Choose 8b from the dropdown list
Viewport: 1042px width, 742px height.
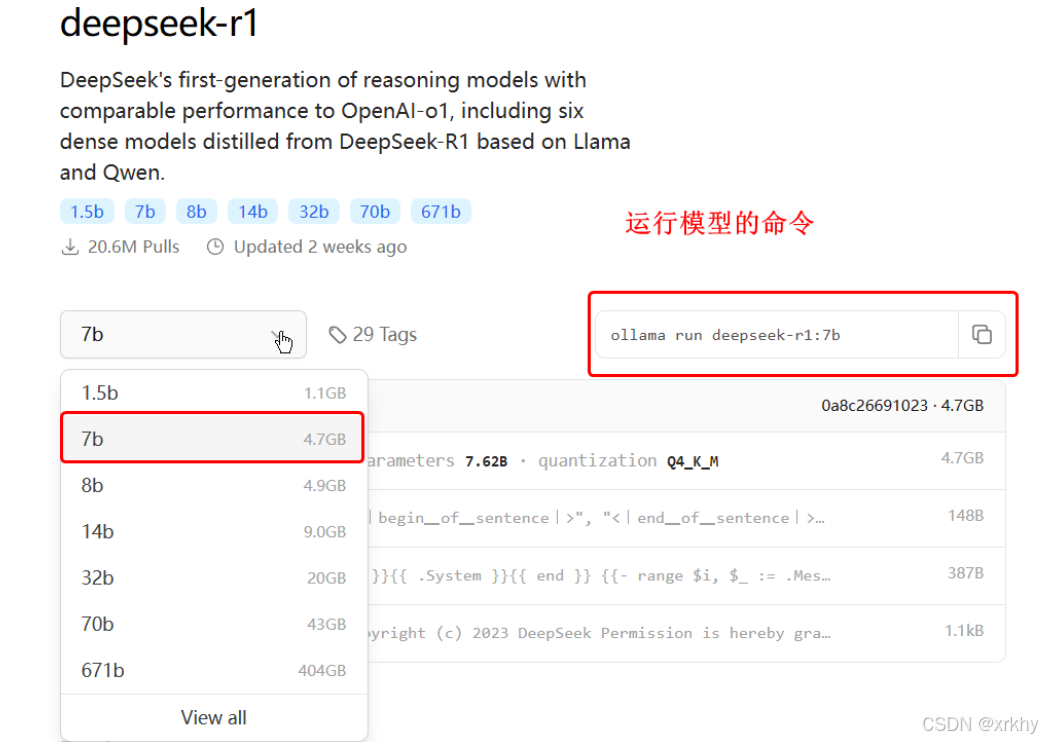click(213, 485)
